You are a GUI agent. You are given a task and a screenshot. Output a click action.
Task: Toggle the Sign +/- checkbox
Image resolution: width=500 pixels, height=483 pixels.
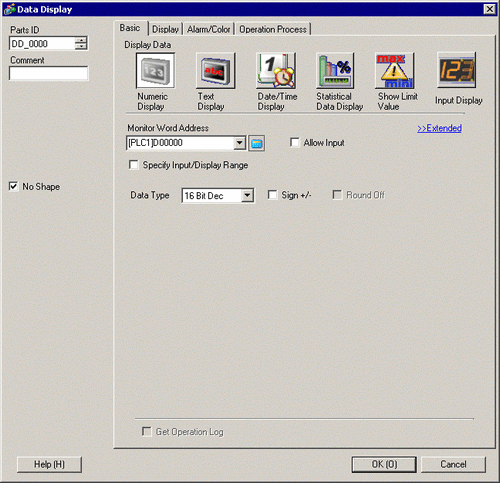272,195
